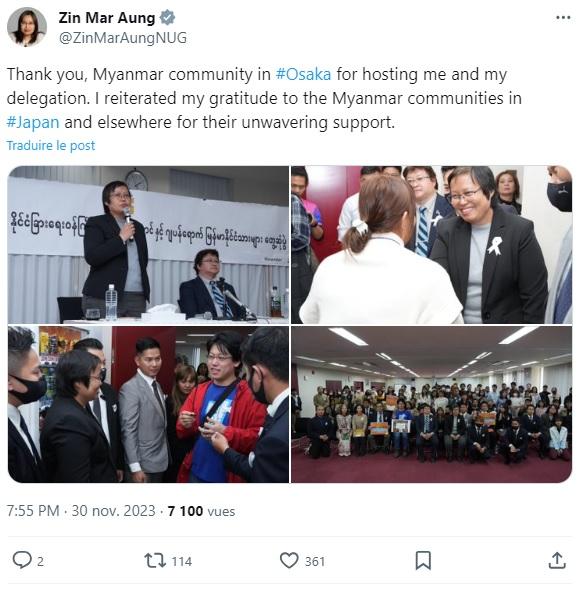The height and width of the screenshot is (590, 584).
Task: Click the 7 100 vues count
Action: pyautogui.click(x=201, y=511)
